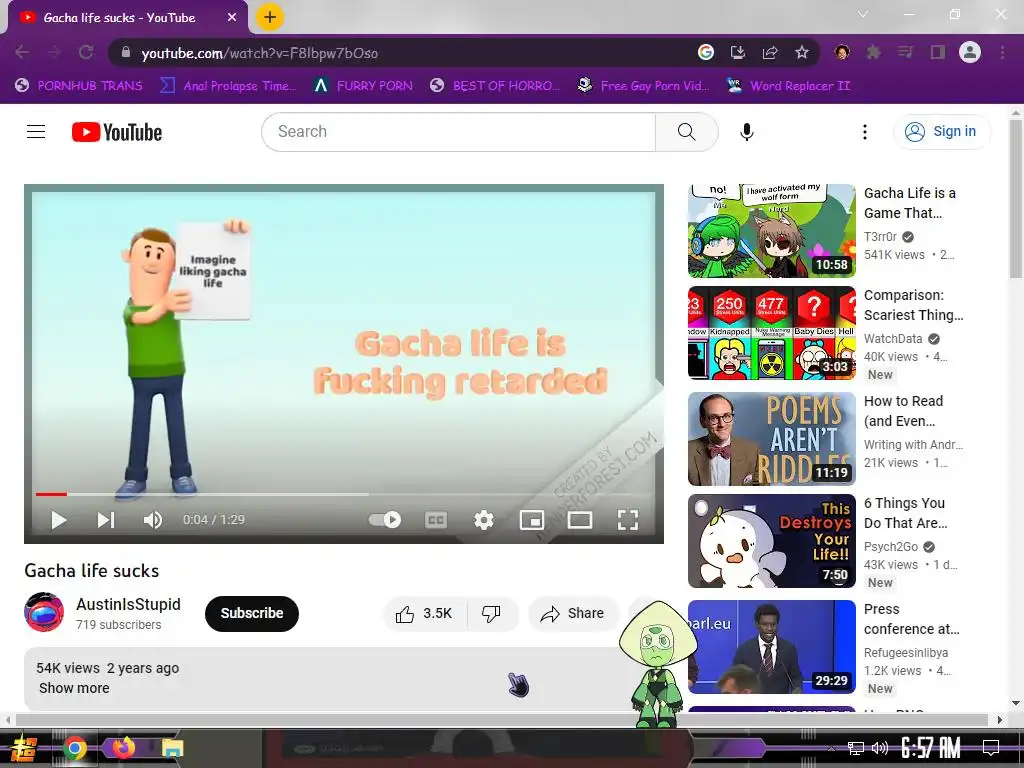
Task: Share the video via Share button
Action: tap(573, 613)
